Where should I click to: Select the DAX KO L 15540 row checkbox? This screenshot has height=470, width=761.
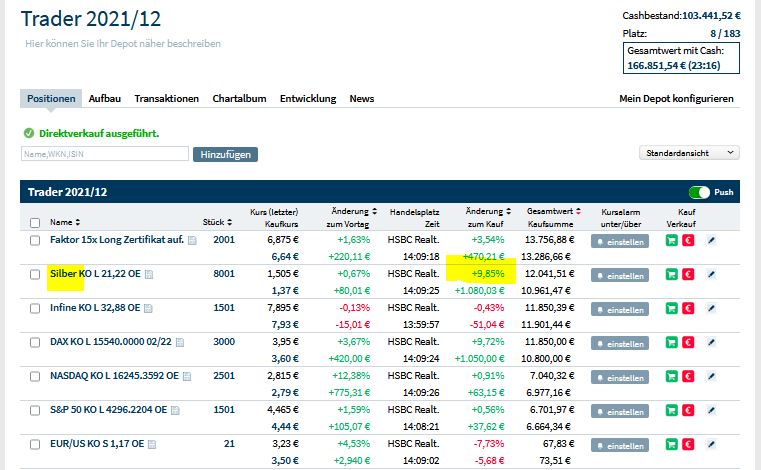(x=36, y=341)
